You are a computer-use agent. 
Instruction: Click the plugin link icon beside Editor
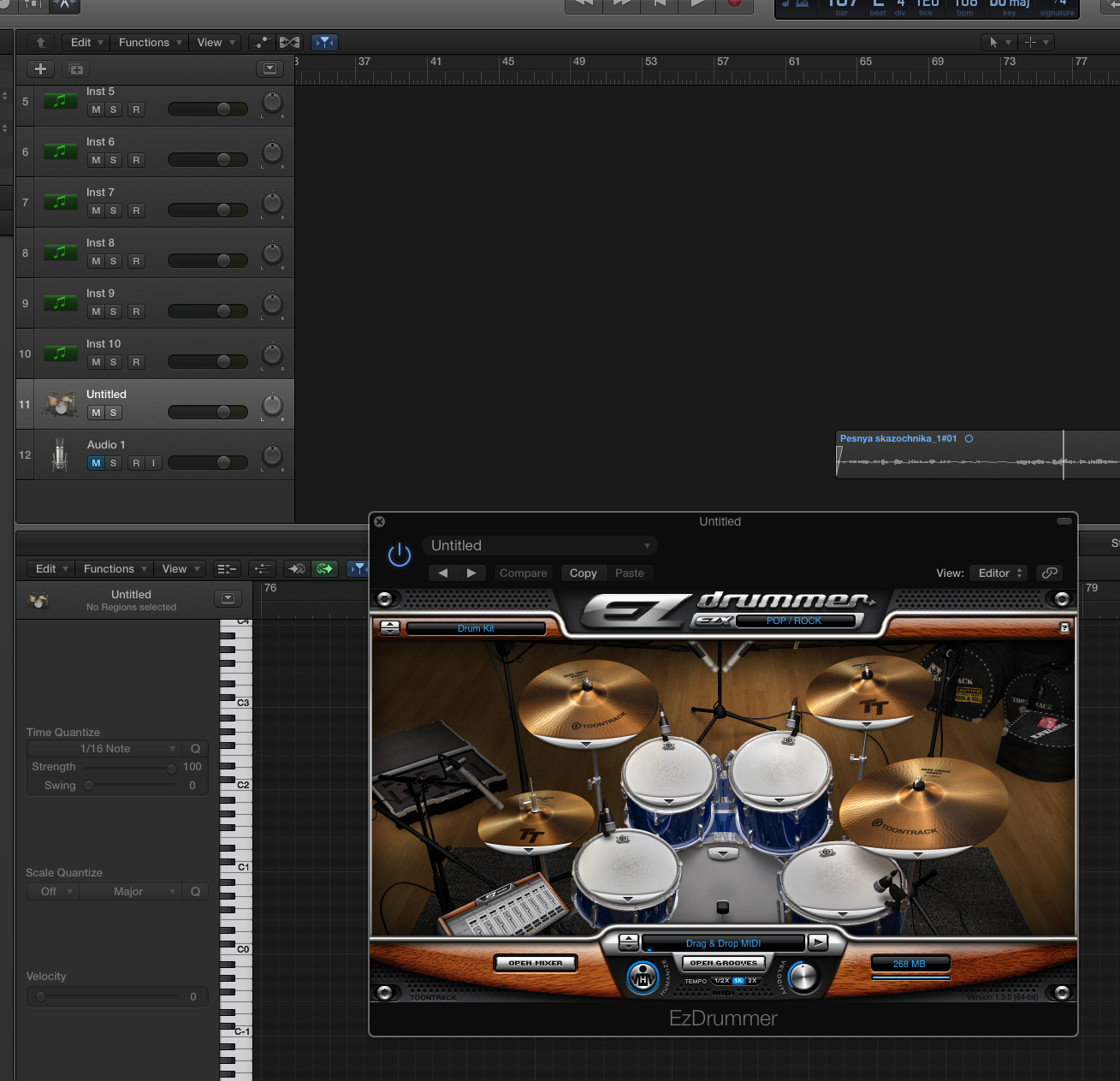point(1050,573)
